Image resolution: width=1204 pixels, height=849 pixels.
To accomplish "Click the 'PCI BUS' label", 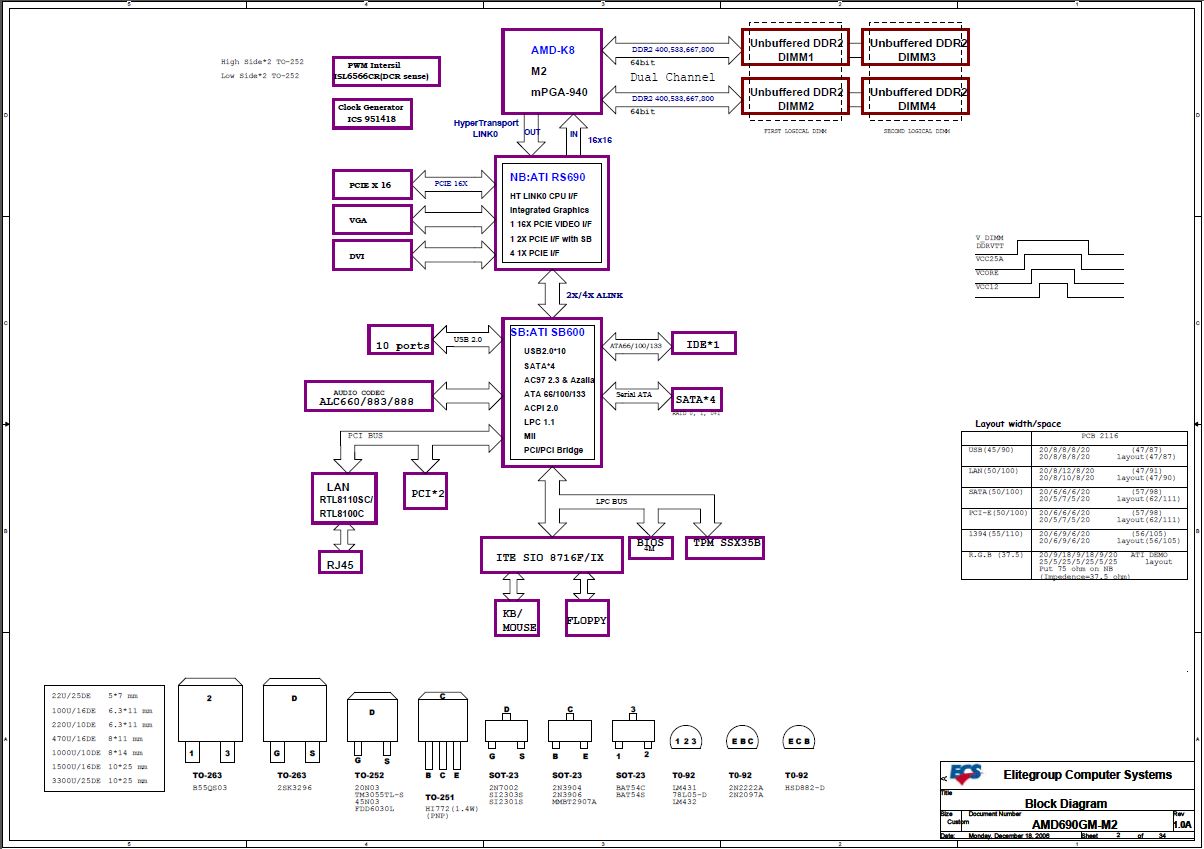I will coord(365,436).
